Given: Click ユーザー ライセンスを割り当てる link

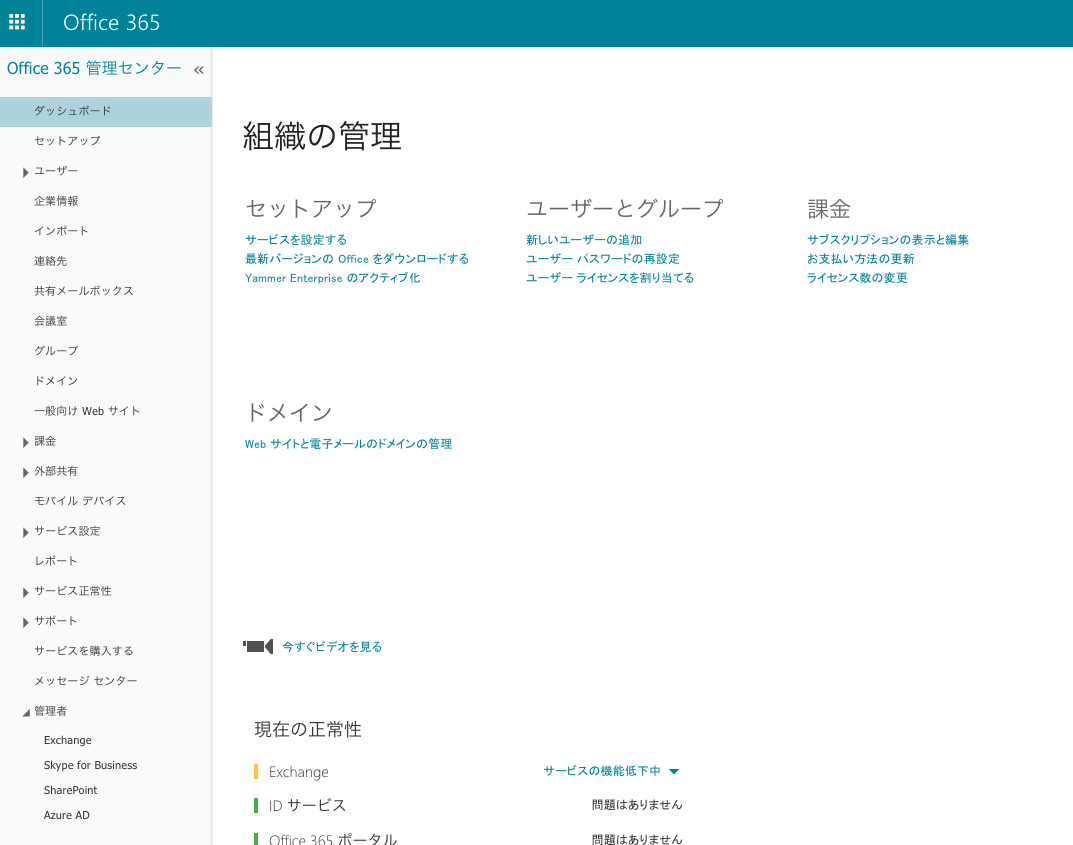Looking at the screenshot, I should (x=610, y=278).
